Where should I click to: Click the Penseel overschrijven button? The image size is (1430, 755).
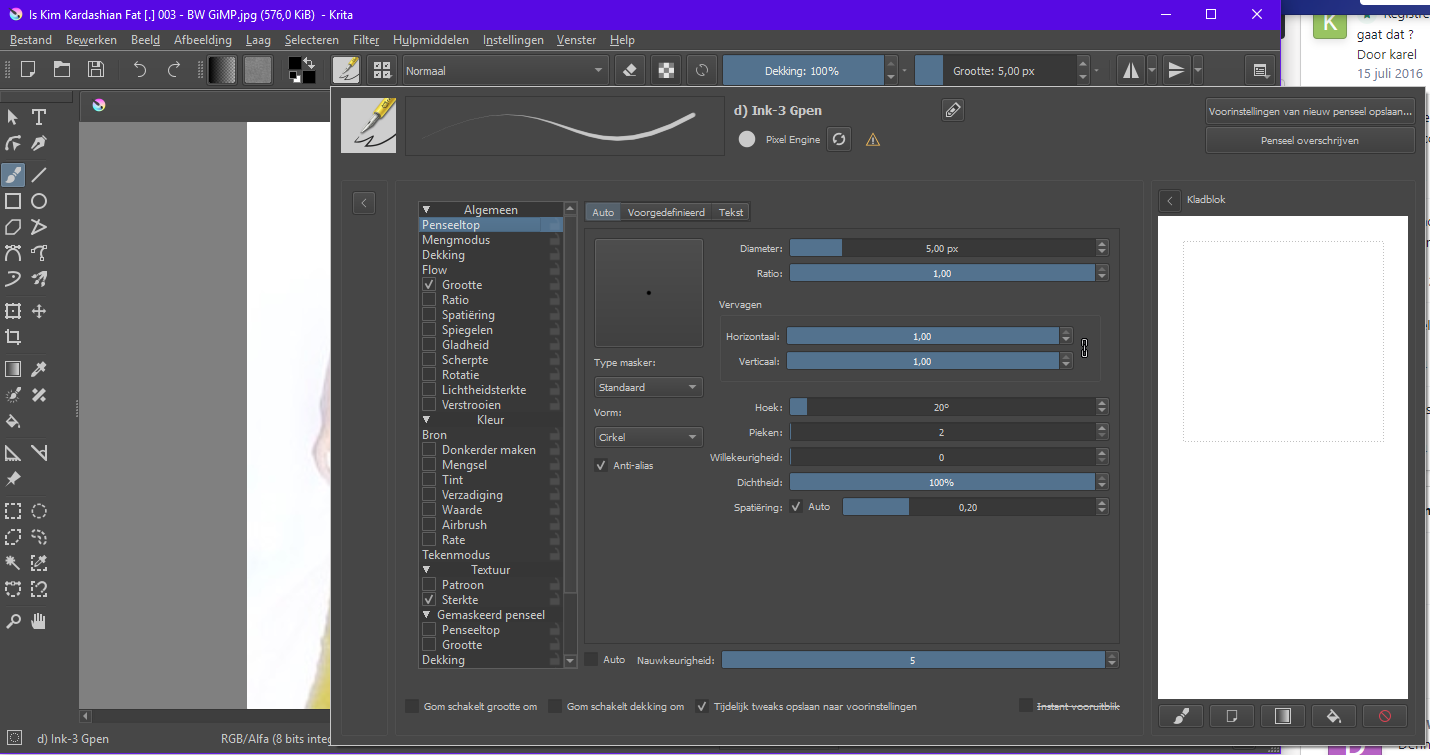point(1309,141)
